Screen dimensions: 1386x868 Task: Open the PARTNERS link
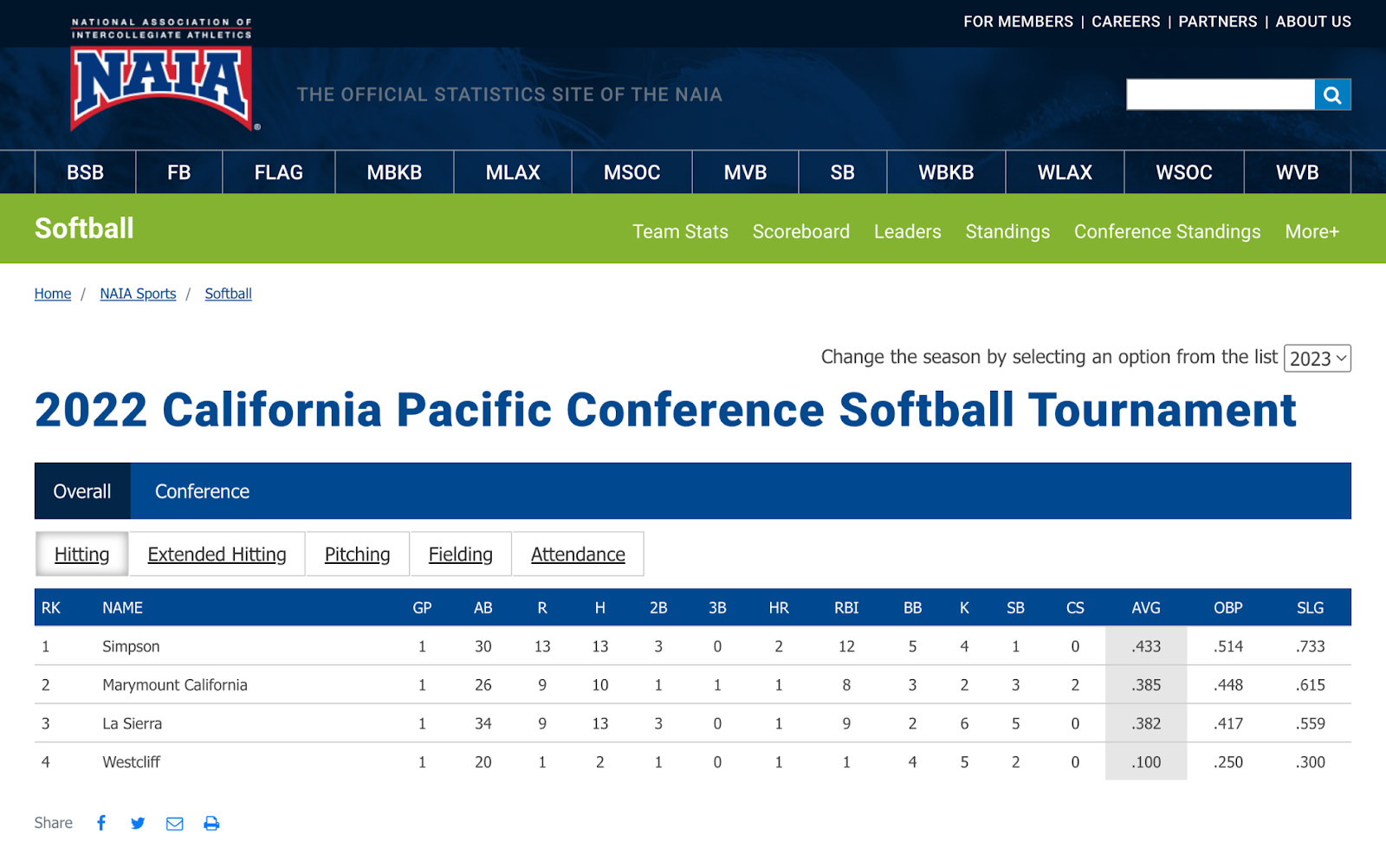(1217, 22)
